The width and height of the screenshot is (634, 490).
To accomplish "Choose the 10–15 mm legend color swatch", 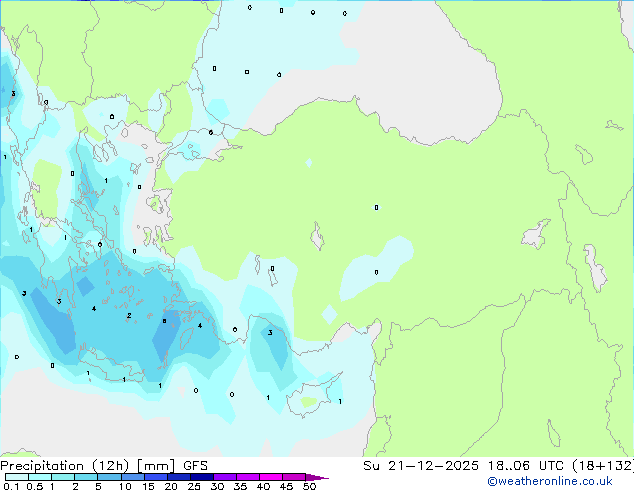I will click(132, 477).
